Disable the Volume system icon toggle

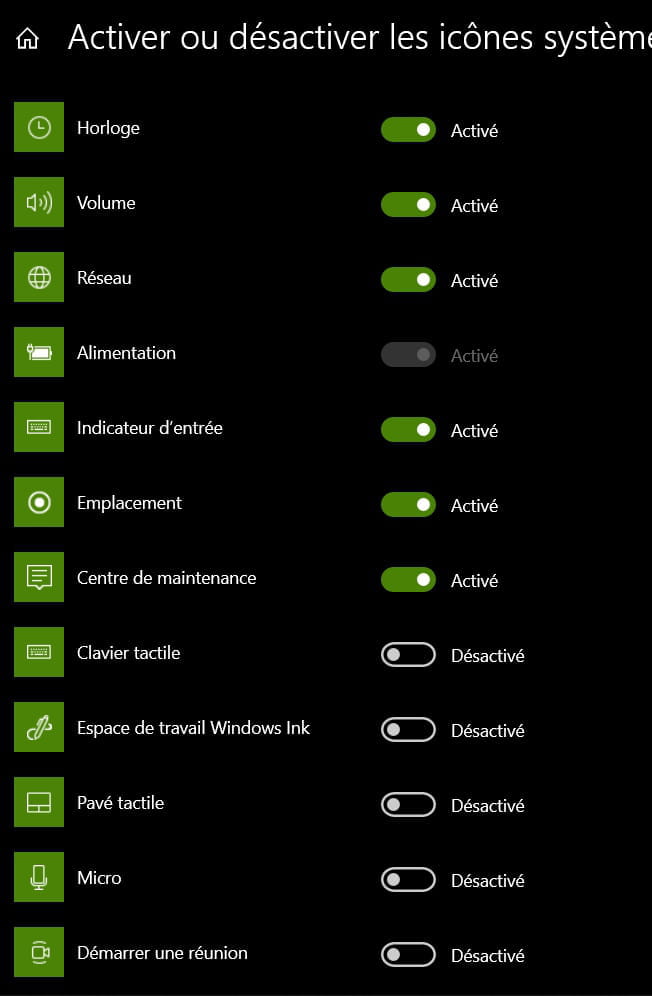[x=408, y=205]
